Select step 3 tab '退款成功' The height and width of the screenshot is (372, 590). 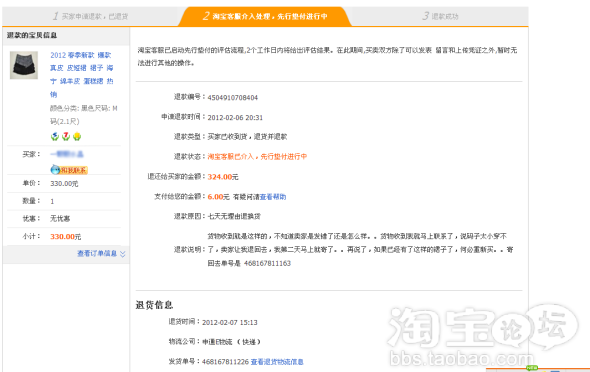click(440, 16)
